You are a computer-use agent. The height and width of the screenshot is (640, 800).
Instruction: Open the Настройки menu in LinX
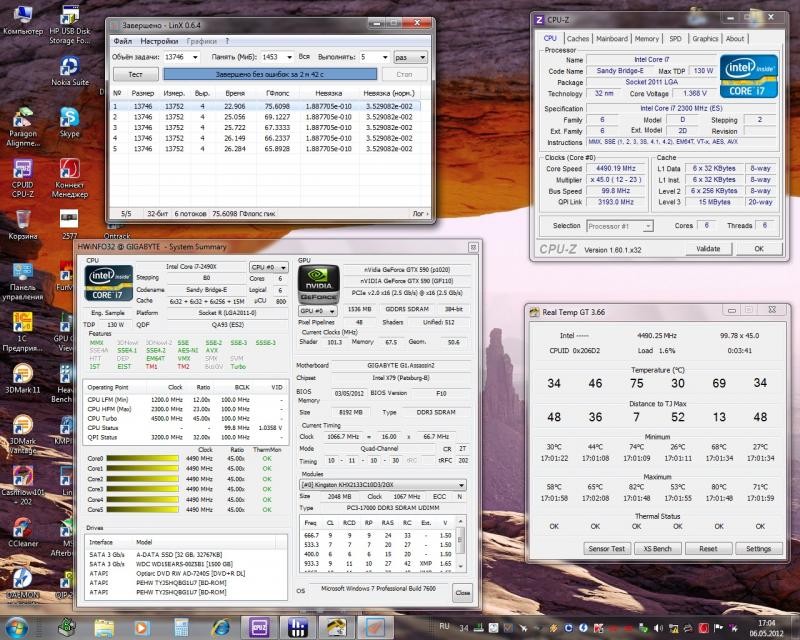tap(159, 41)
